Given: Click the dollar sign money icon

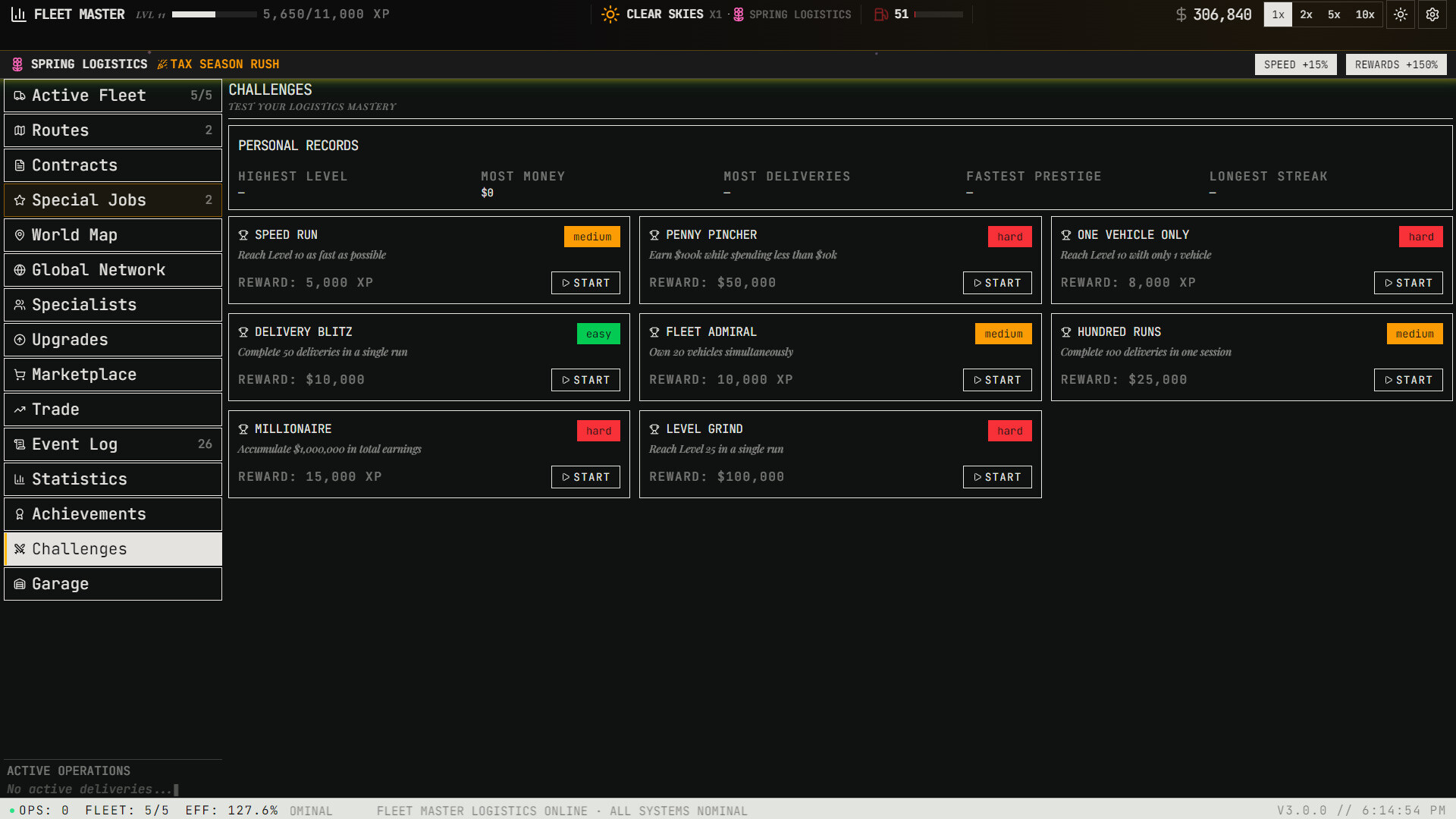Looking at the screenshot, I should pos(1181,14).
